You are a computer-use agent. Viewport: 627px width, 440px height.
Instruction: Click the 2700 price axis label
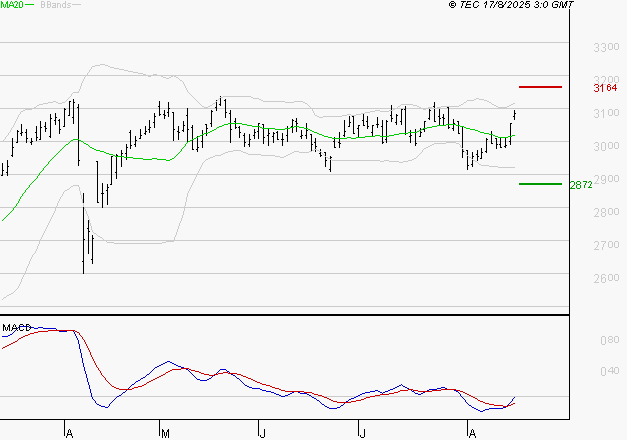pos(606,245)
